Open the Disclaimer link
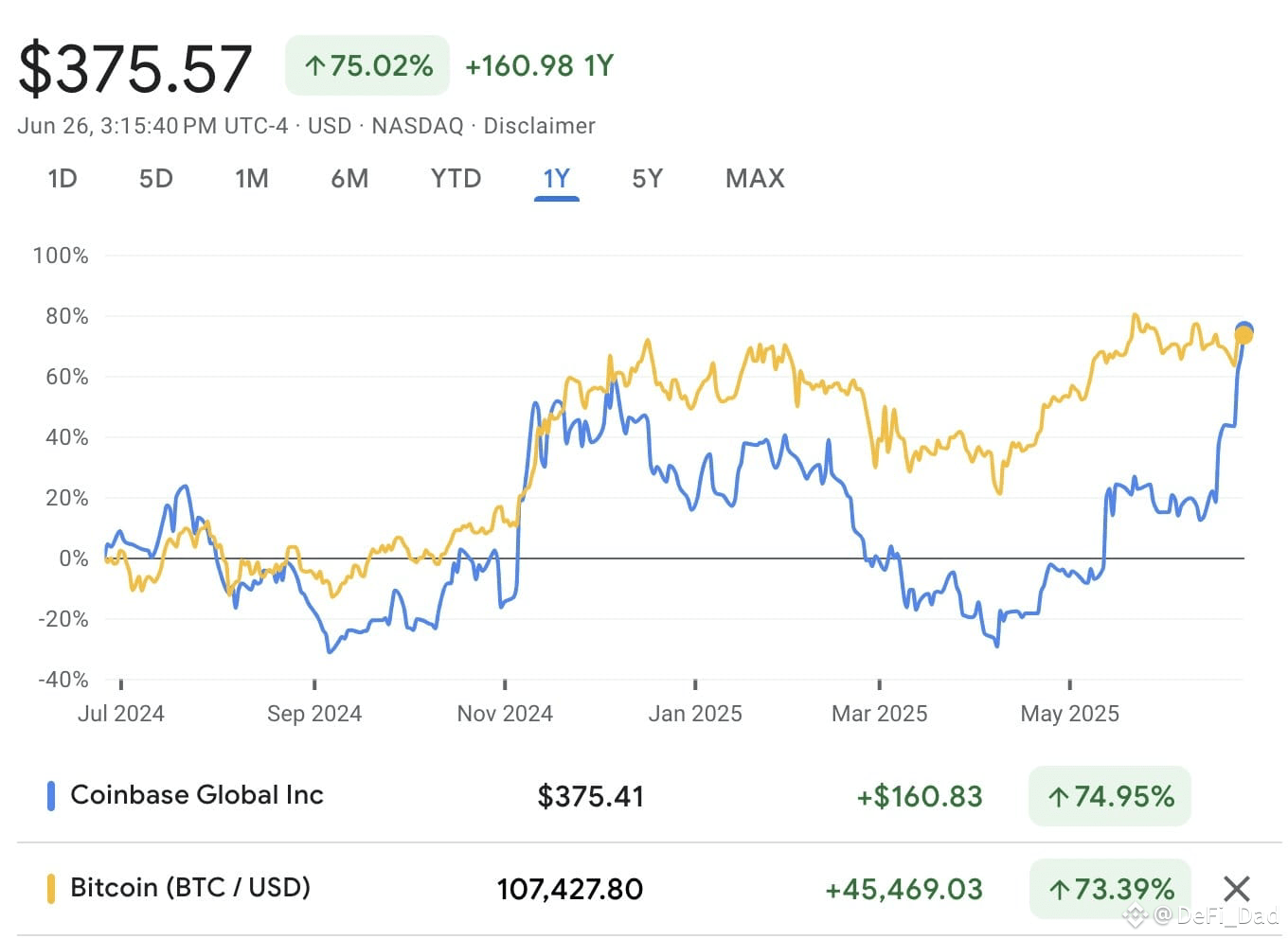Image resolution: width=1288 pixels, height=939 pixels. click(x=540, y=126)
